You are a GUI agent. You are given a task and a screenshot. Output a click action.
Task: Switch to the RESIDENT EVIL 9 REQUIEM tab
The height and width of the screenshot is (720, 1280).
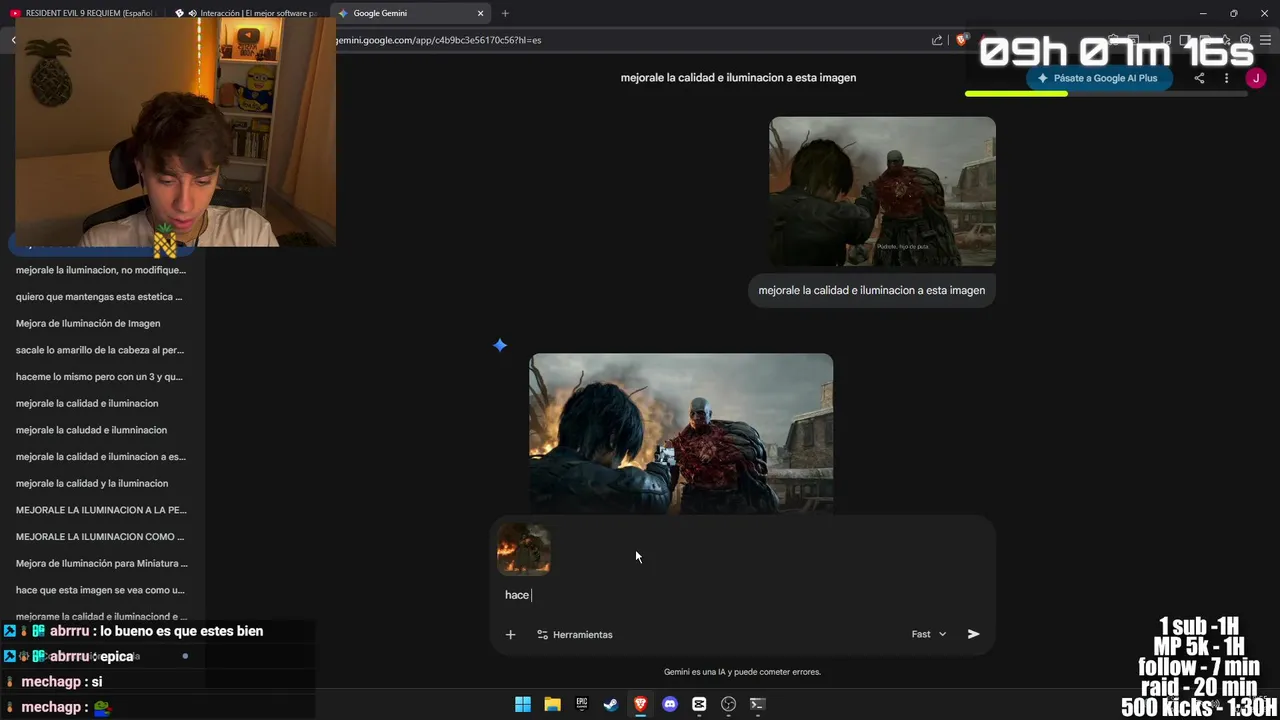(82, 13)
